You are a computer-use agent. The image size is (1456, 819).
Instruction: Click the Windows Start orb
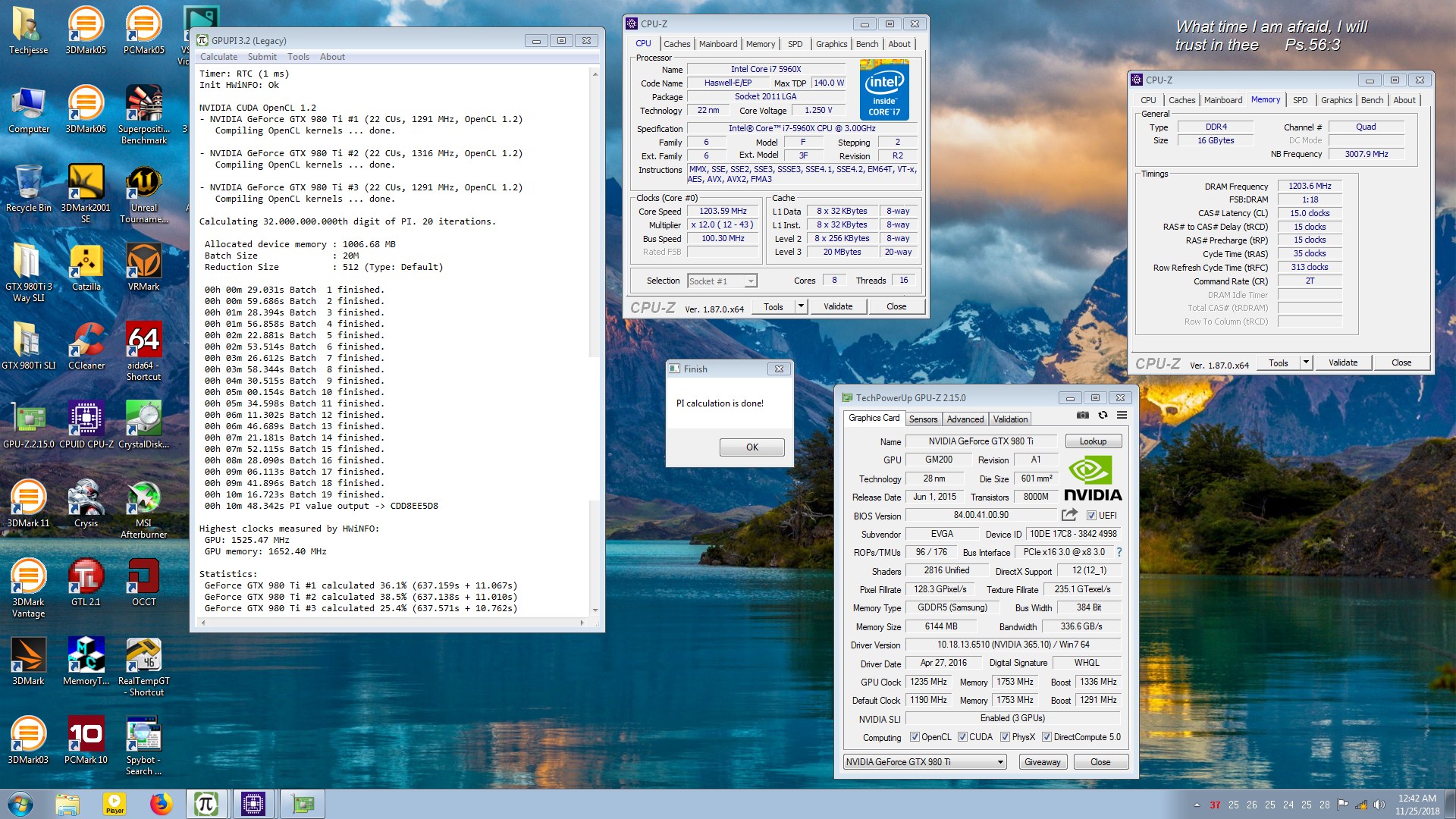click(x=20, y=804)
